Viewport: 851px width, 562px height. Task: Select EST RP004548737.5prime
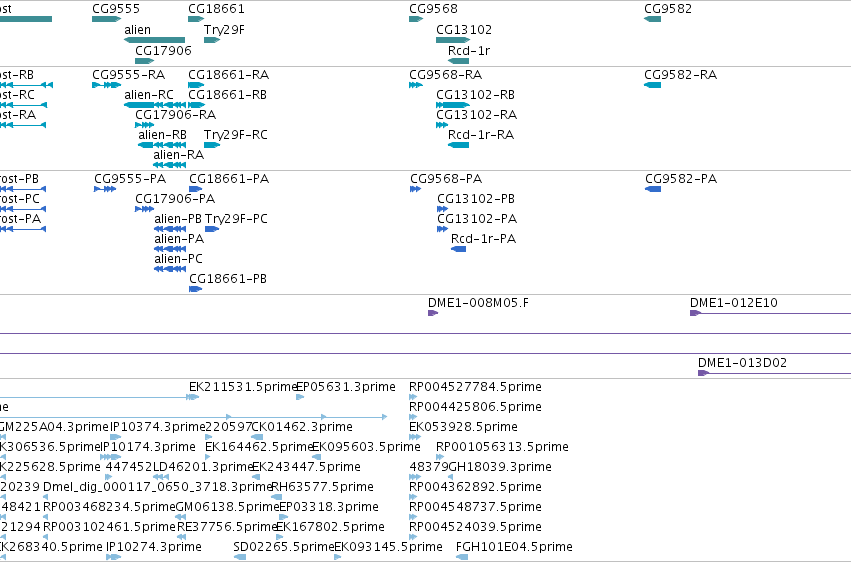pyautogui.click(x=475, y=507)
